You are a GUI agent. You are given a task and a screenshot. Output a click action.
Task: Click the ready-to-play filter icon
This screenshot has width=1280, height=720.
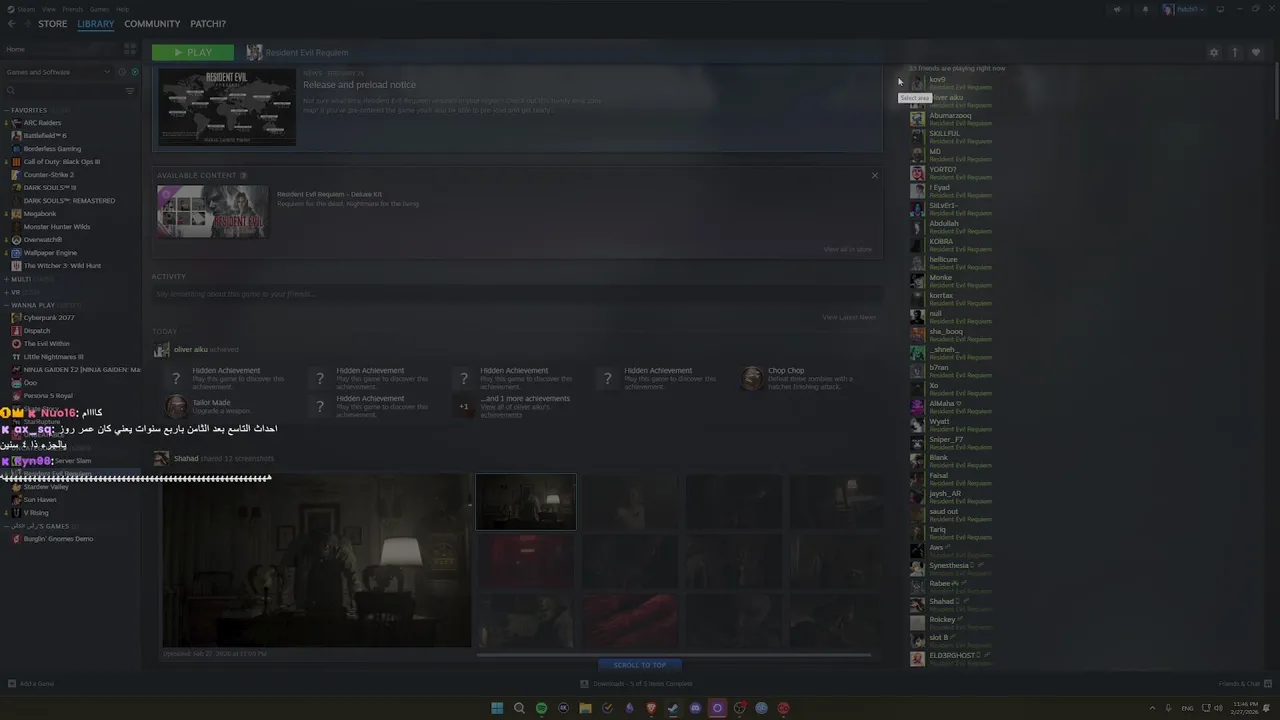click(134, 72)
